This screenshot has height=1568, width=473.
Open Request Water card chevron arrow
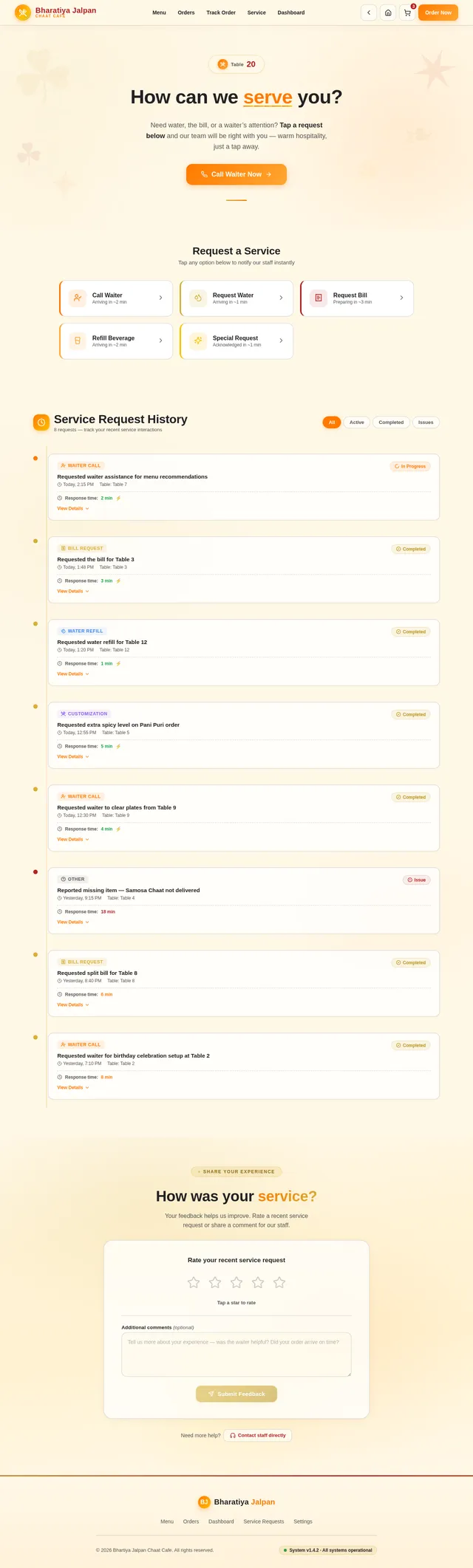tap(281, 298)
